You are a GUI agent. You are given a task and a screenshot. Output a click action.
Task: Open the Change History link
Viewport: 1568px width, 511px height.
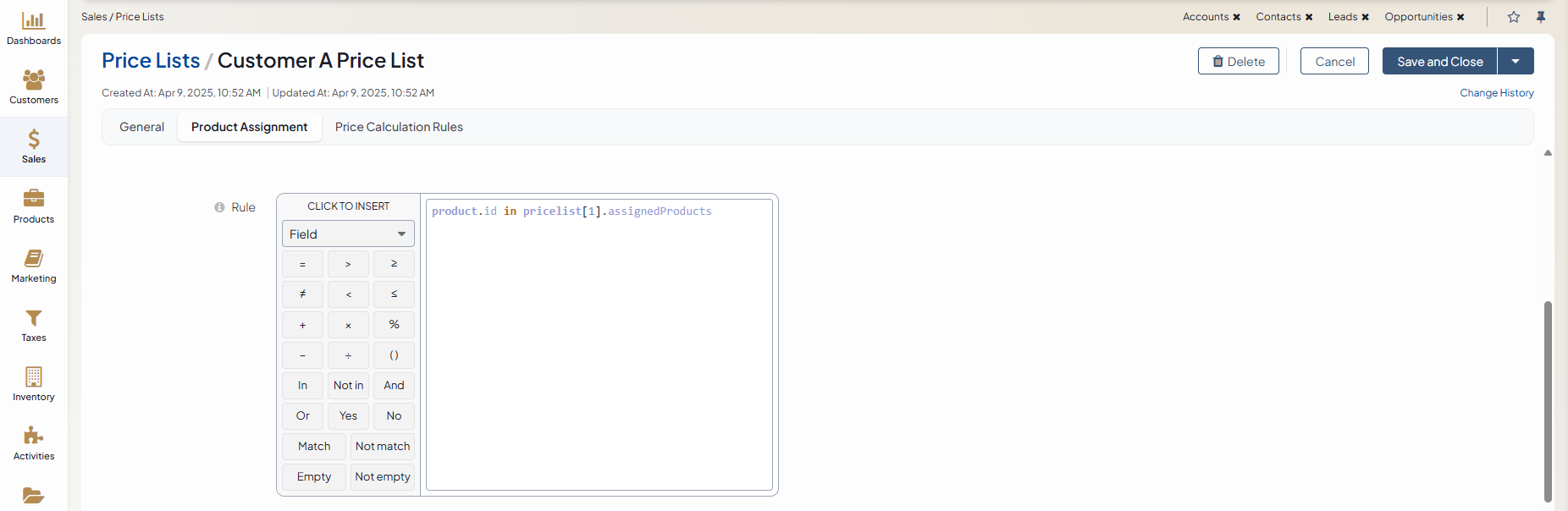(x=1496, y=93)
